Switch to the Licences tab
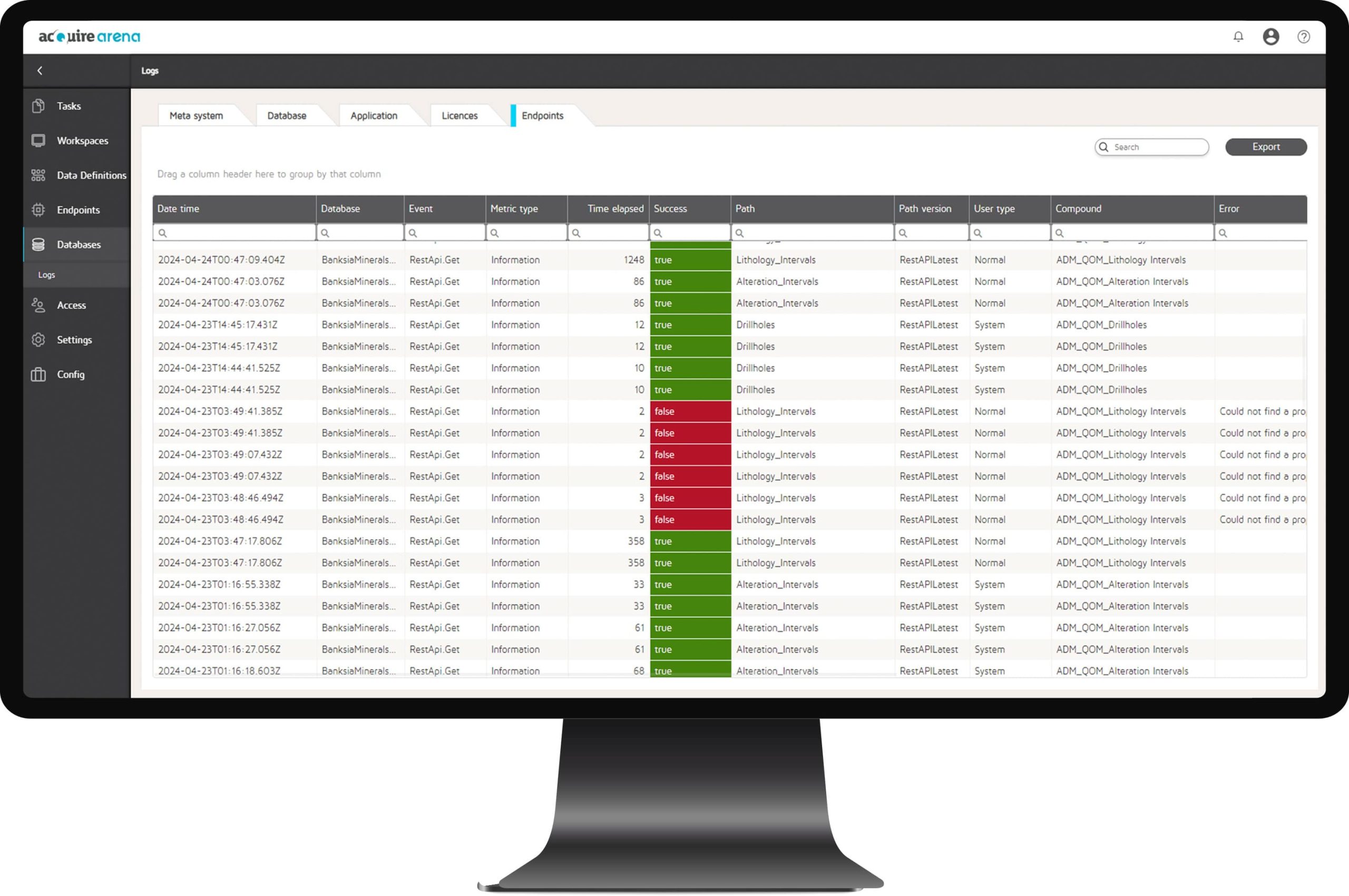Screen dimensions: 1349x896 (459, 115)
